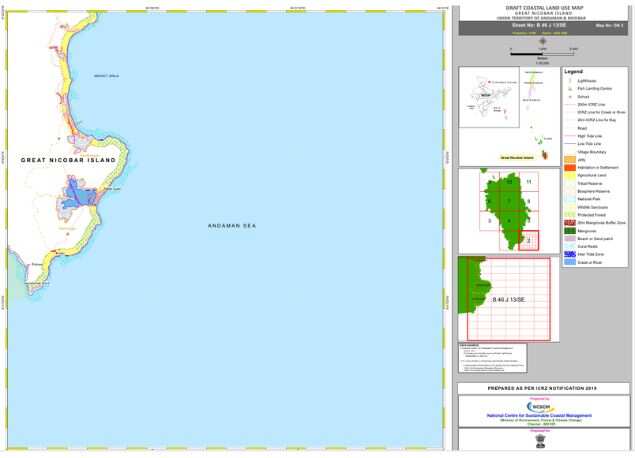Image resolution: width=635 pixels, height=458 pixels.
Task: Click the blue creek area on the island
Action: (x=80, y=196)
